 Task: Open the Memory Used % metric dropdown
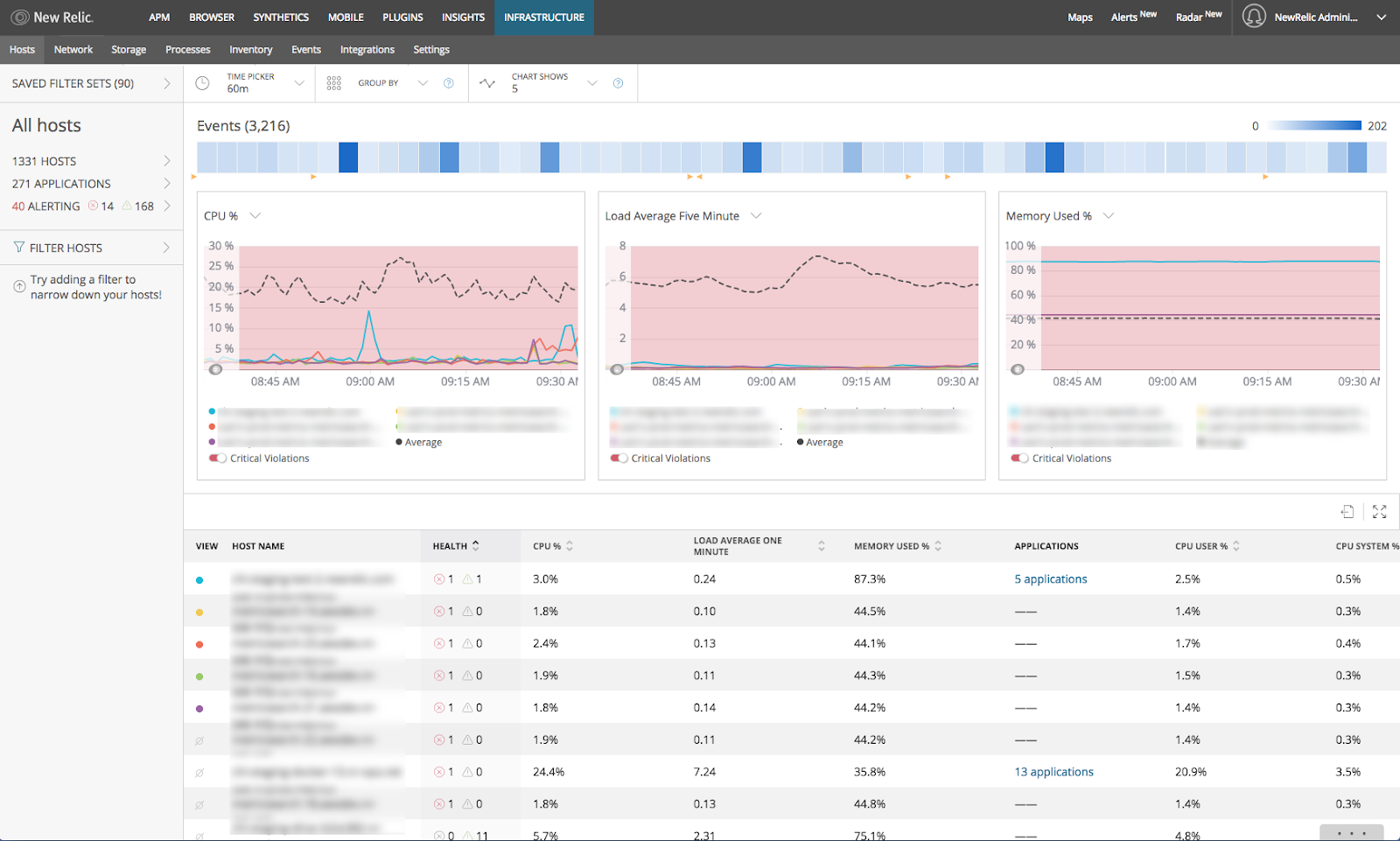(x=1108, y=215)
